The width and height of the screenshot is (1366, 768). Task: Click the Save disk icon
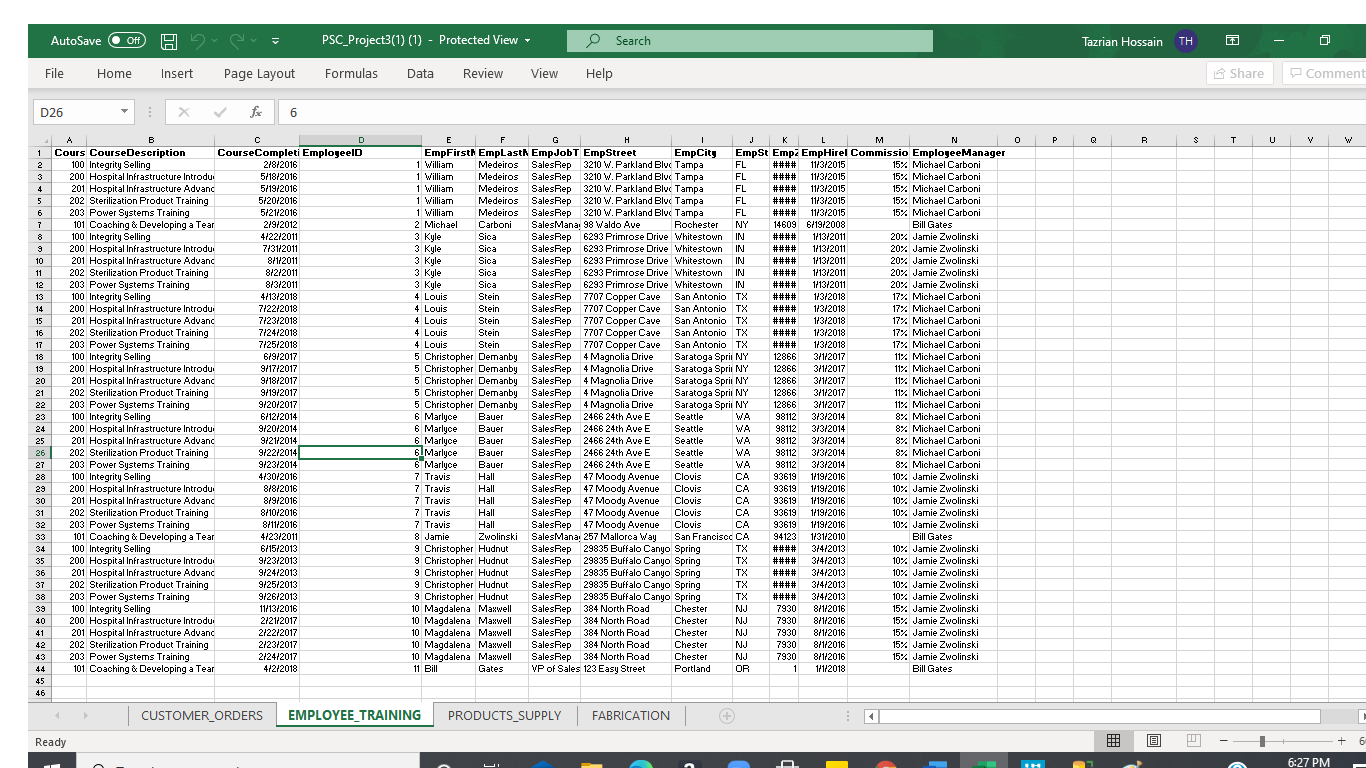point(169,41)
